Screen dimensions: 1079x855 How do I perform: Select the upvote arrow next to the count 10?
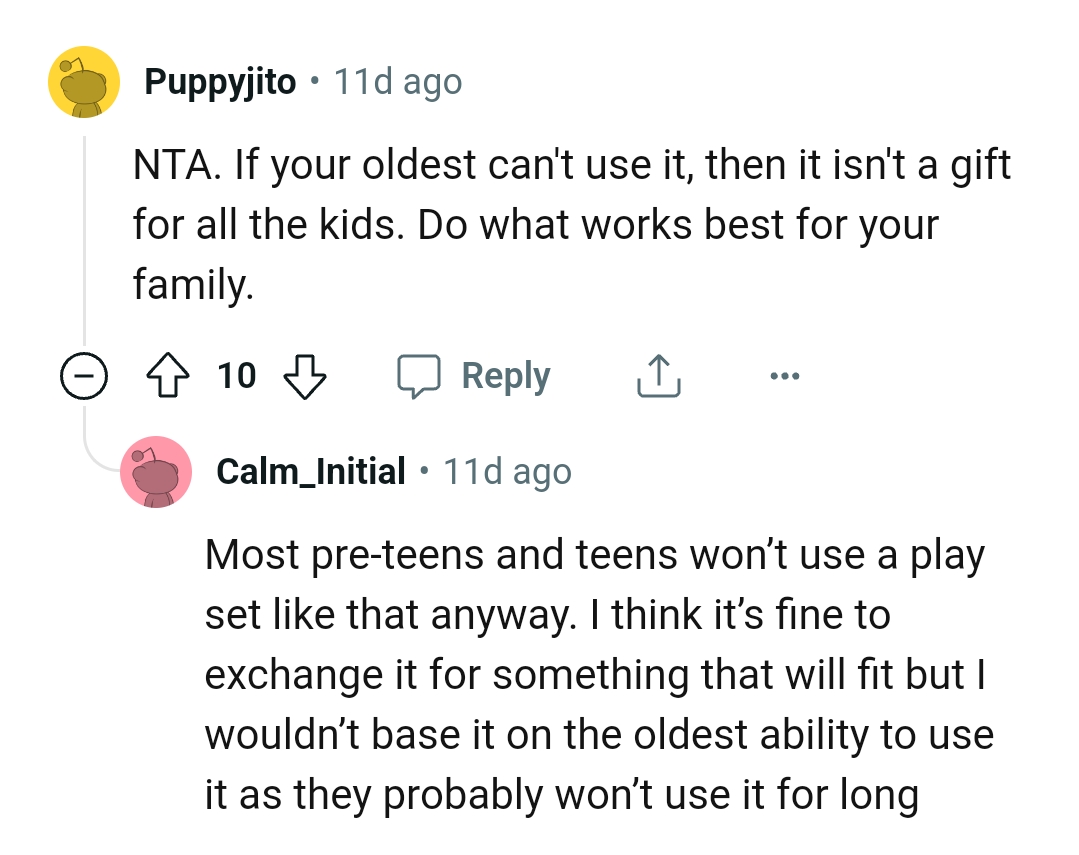point(170,376)
